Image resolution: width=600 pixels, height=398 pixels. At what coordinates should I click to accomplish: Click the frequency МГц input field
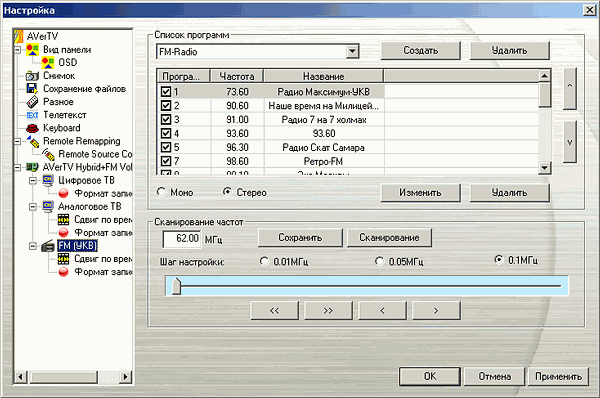coord(182,239)
